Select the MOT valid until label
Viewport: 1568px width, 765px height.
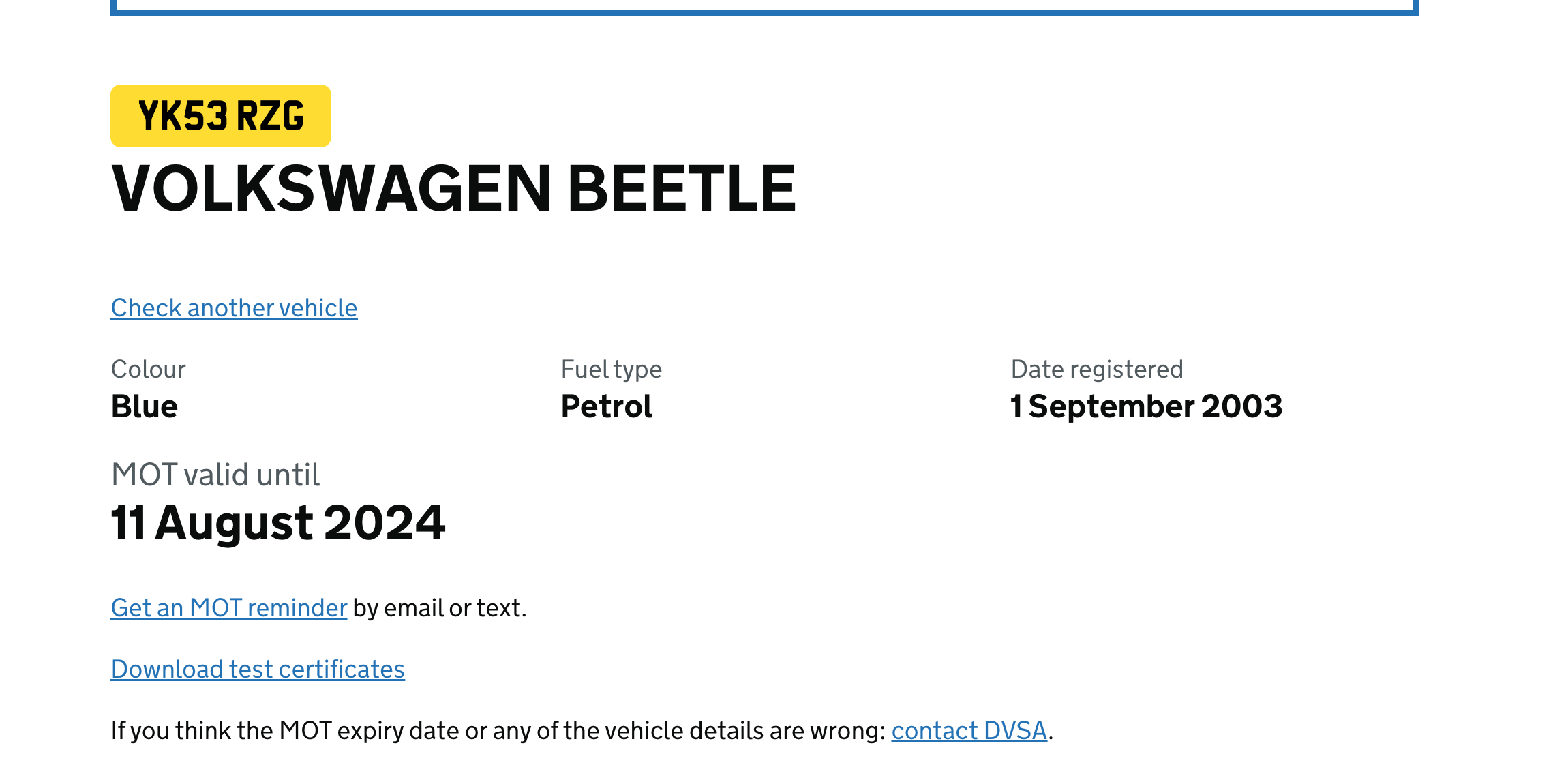215,475
